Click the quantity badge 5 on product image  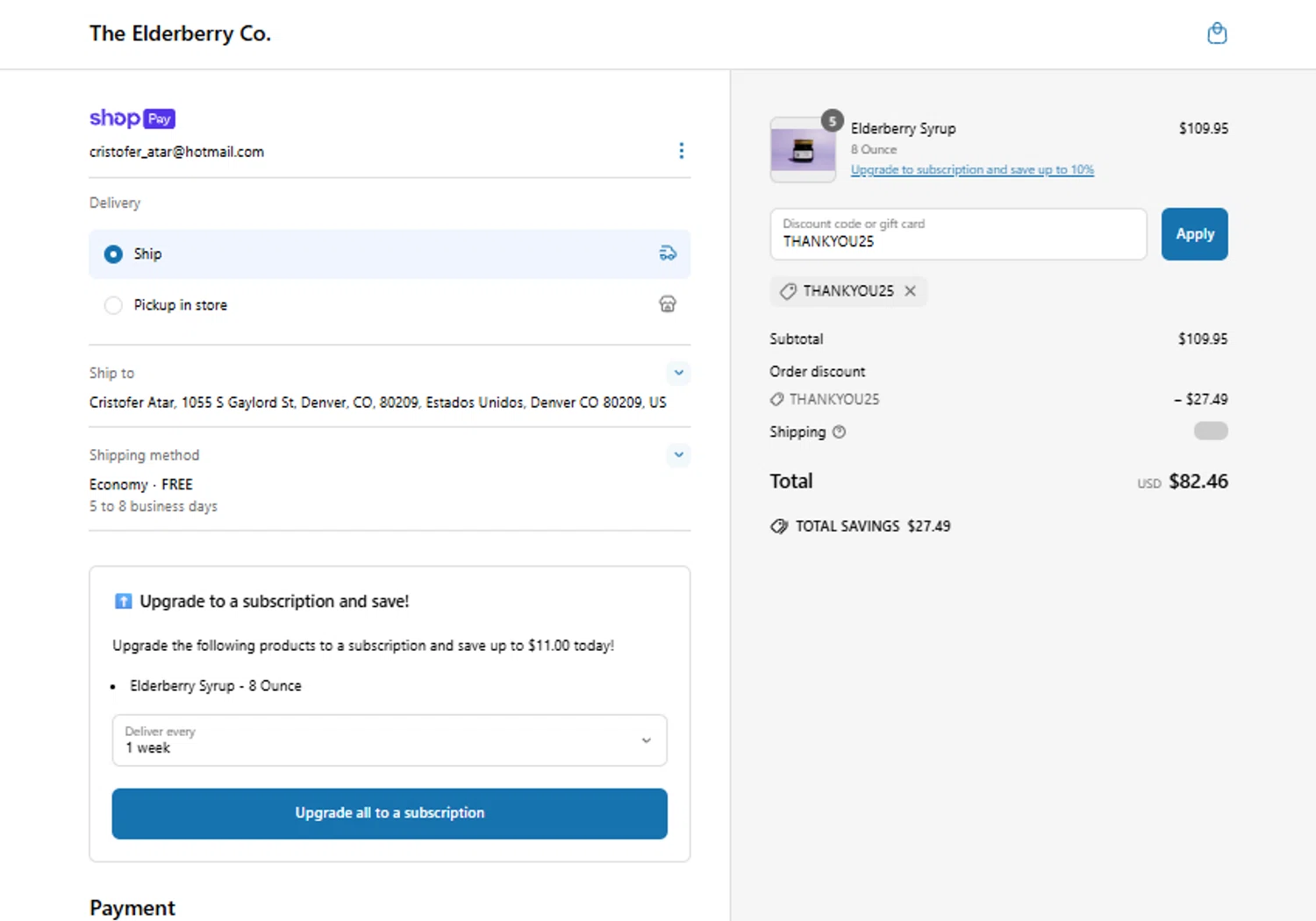[x=833, y=121]
